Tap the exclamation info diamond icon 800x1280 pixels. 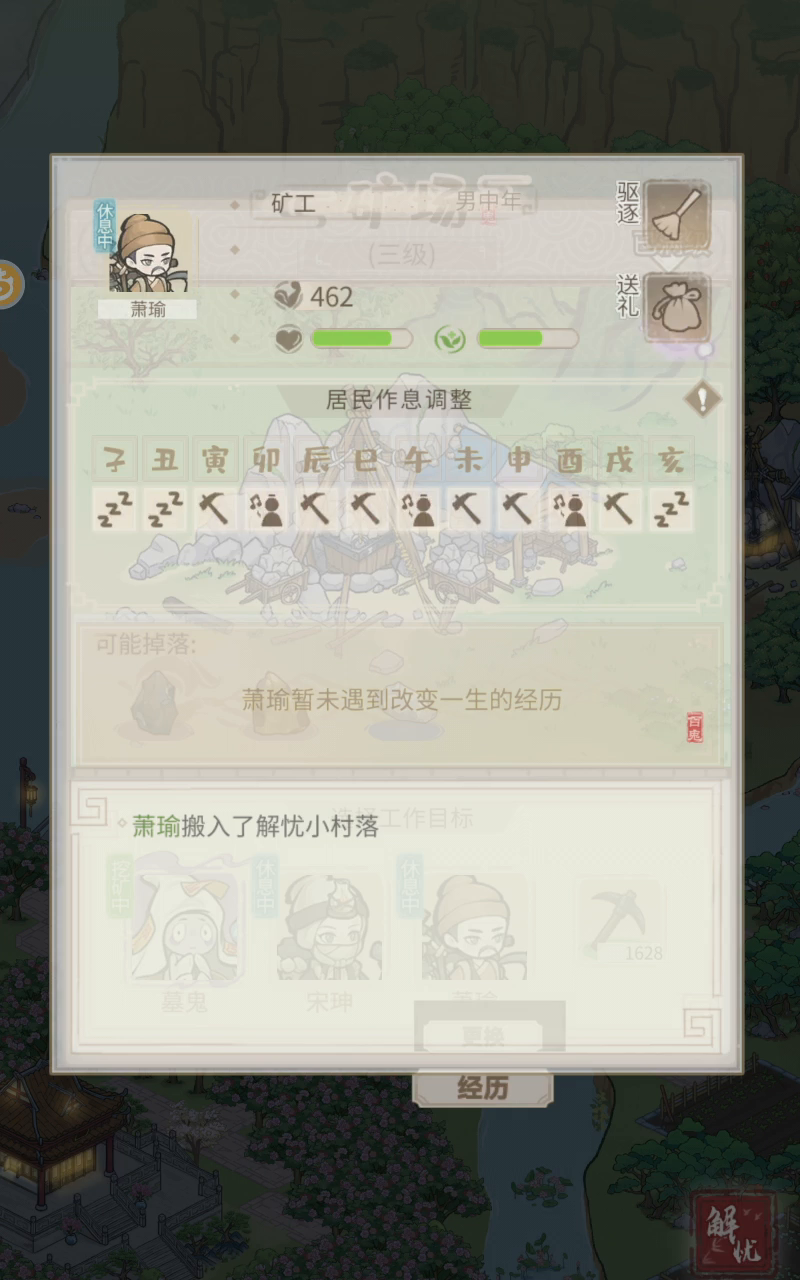point(703,400)
